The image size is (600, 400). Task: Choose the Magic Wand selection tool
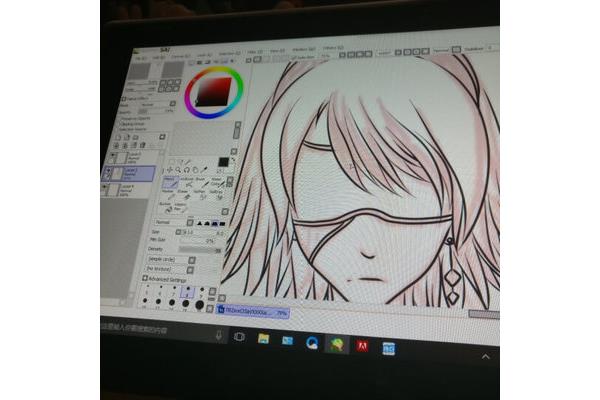coord(188,163)
